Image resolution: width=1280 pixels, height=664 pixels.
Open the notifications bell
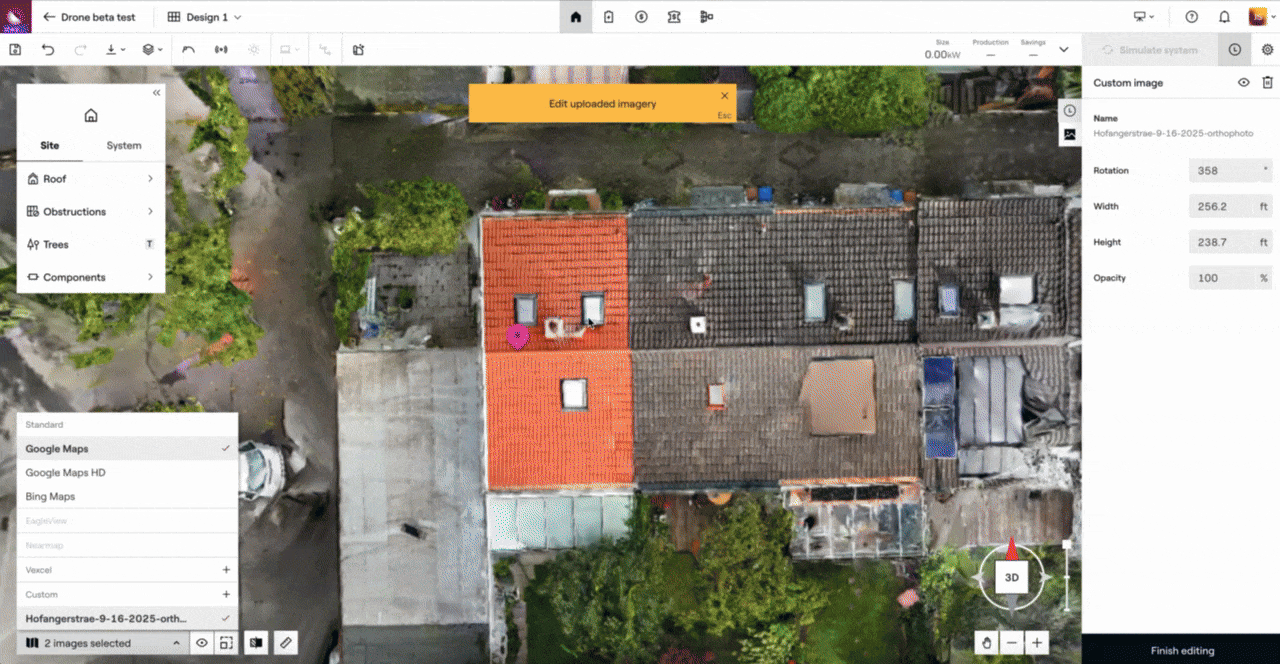click(1224, 17)
